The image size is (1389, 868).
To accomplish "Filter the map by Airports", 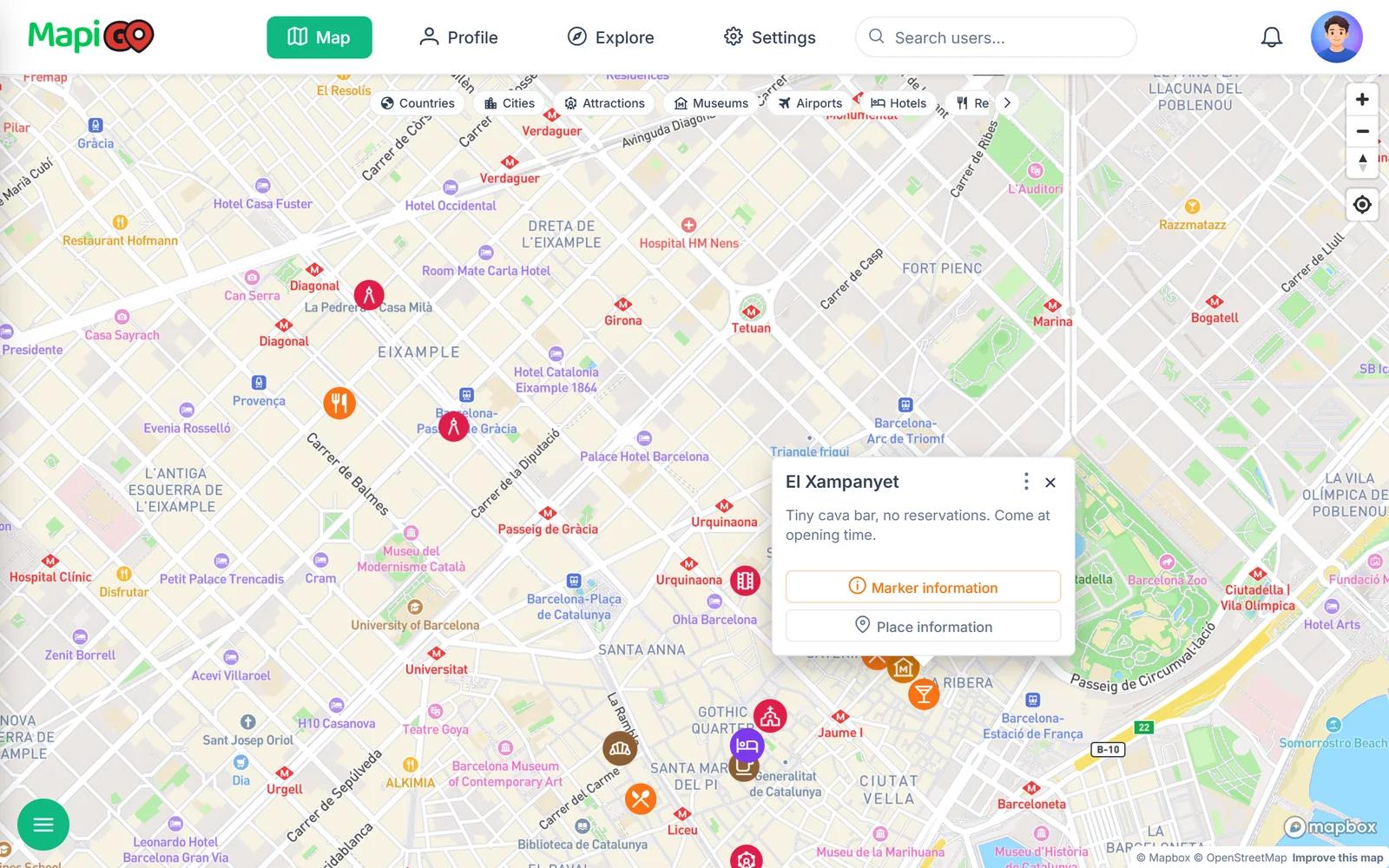I will [x=810, y=102].
